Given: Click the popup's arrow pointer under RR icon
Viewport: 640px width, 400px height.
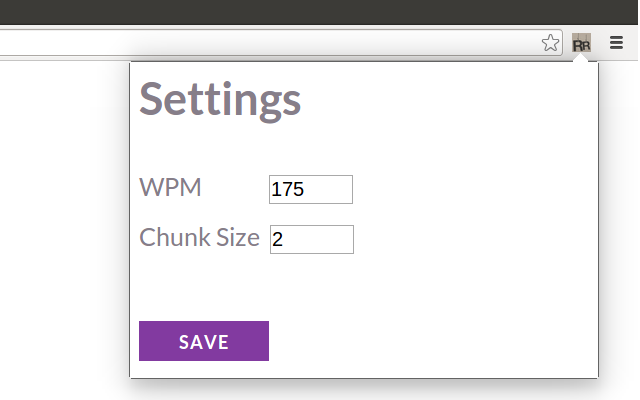Looking at the screenshot, I should pyautogui.click(x=580, y=58).
